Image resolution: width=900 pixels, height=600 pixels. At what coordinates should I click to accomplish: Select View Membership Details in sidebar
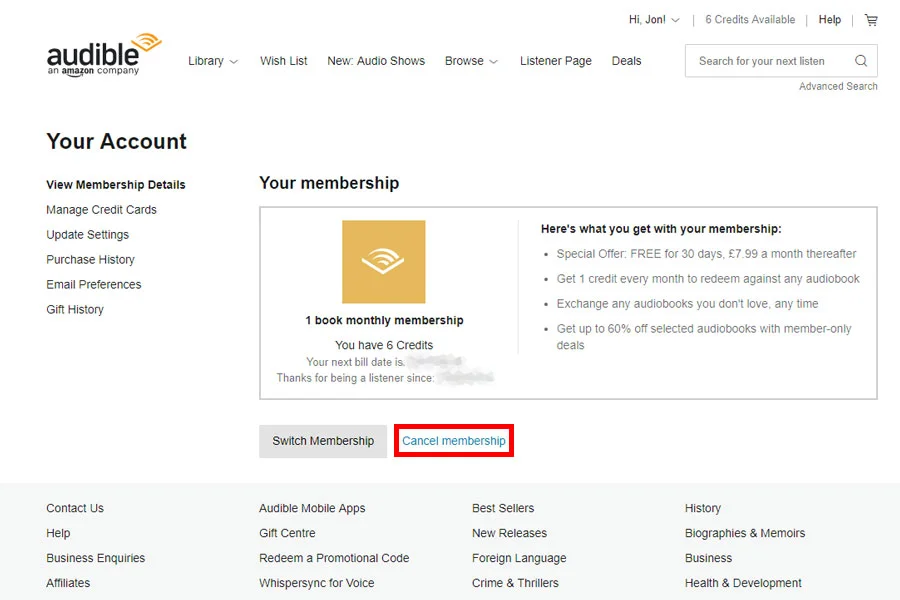click(x=116, y=185)
